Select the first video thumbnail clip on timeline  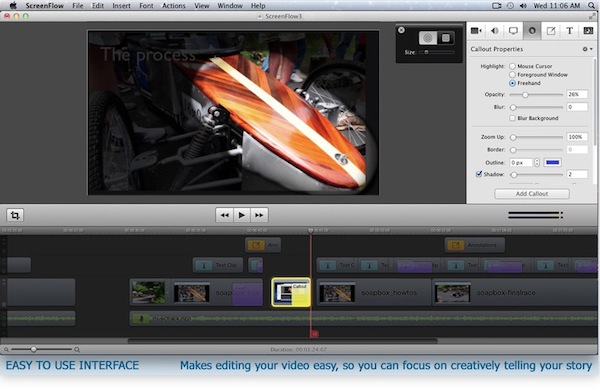click(148, 292)
